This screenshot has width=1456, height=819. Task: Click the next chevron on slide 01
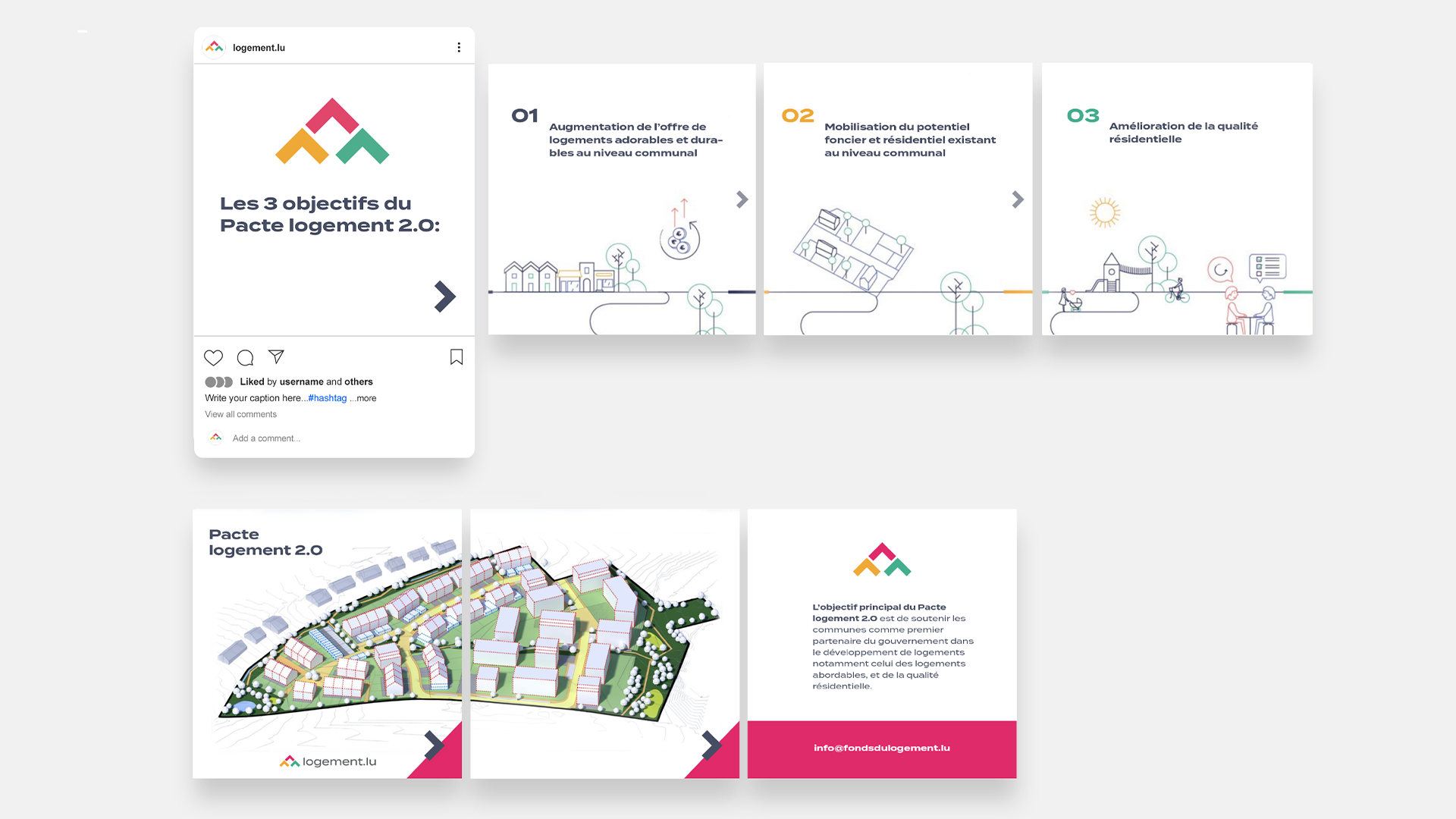[742, 199]
